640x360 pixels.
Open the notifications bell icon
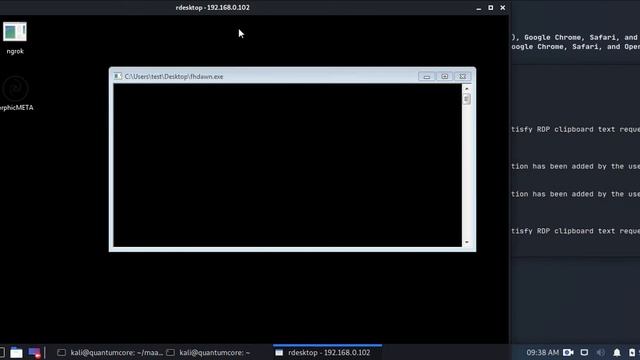click(617, 352)
